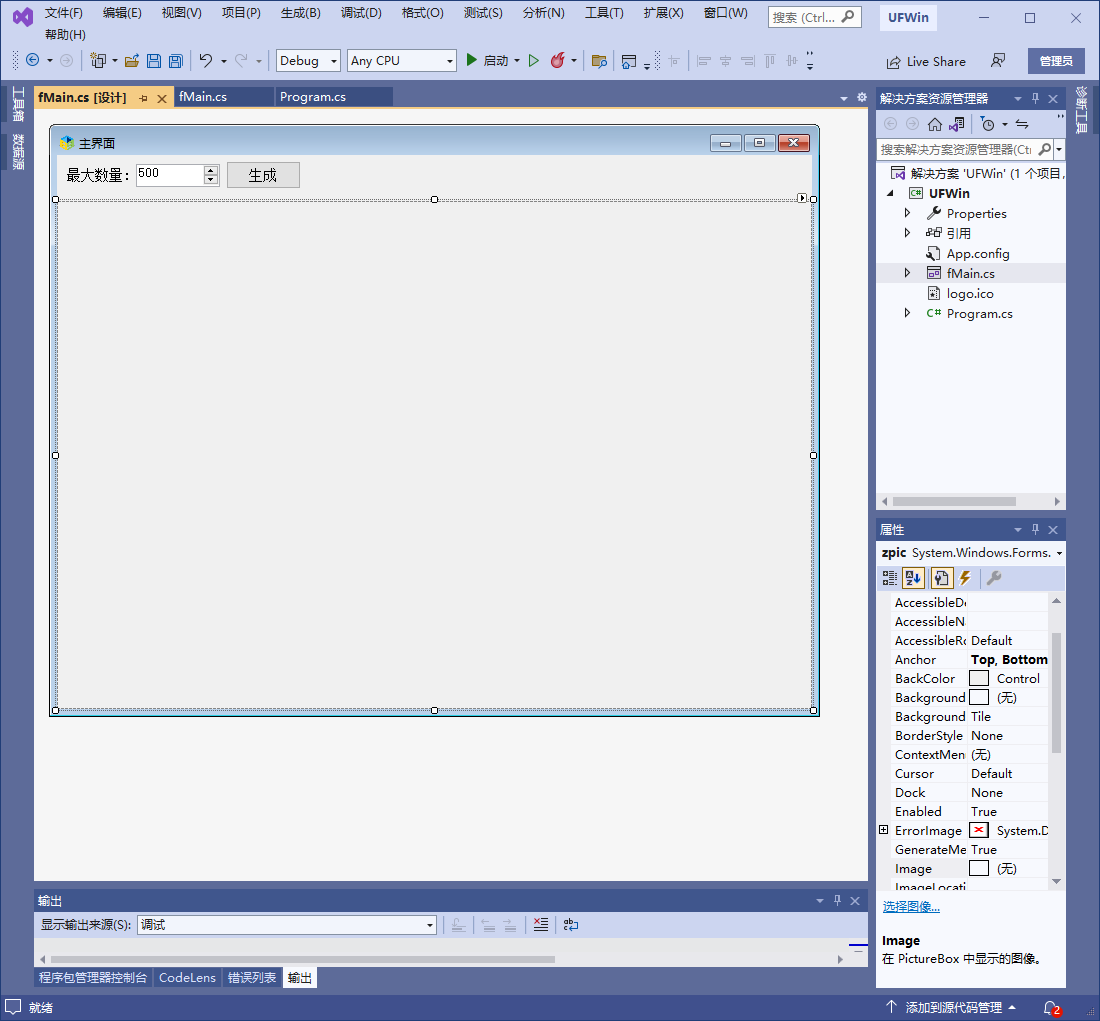Click the notifications bell in status bar
The height and width of the screenshot is (1021, 1100).
click(1052, 1008)
